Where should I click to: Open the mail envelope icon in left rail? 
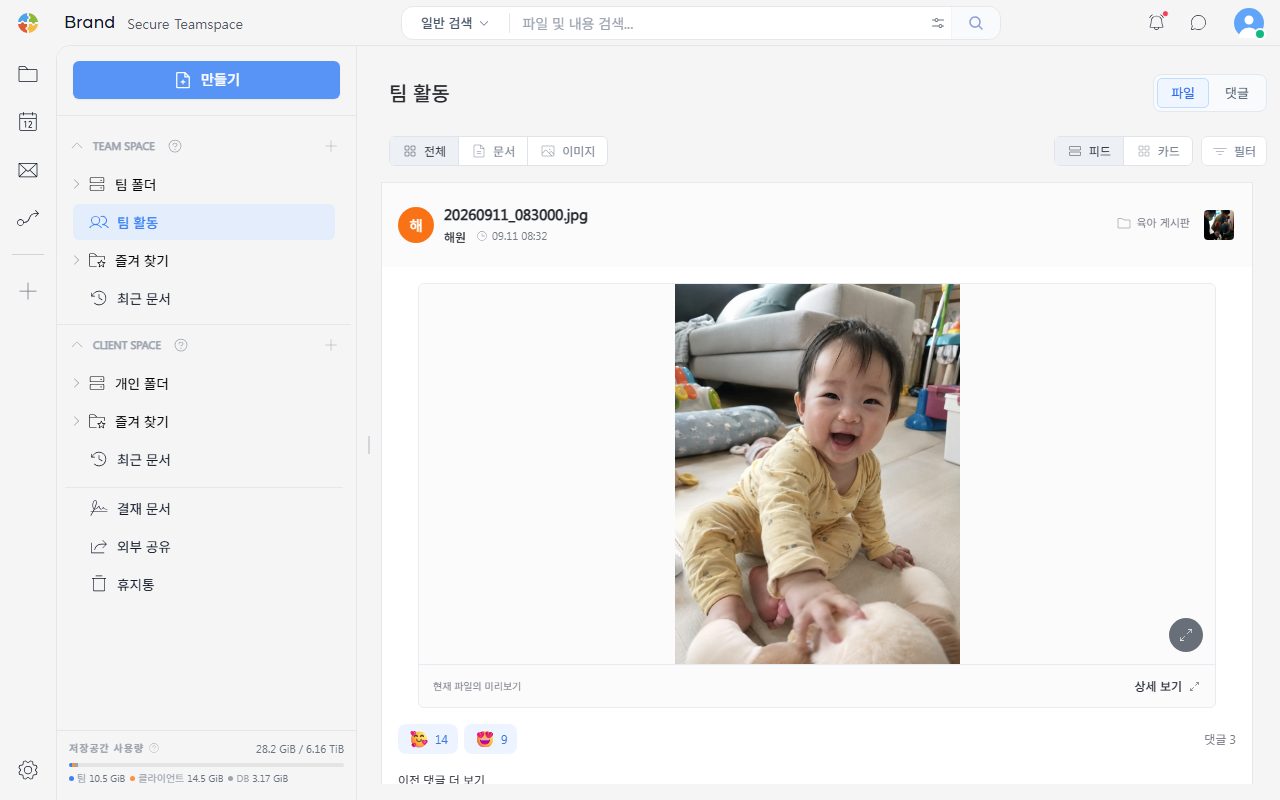(28, 170)
